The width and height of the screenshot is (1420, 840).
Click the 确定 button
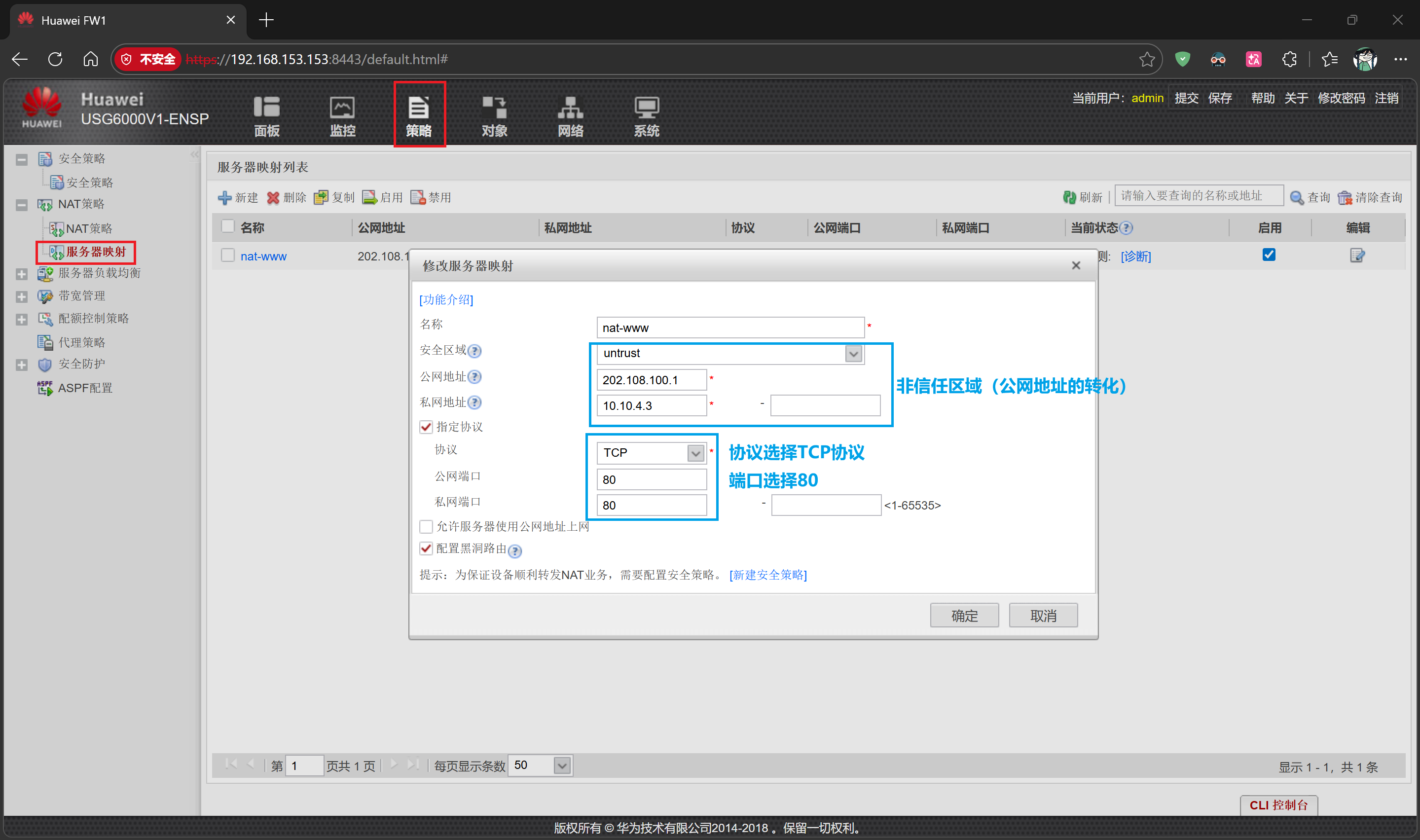point(964,615)
